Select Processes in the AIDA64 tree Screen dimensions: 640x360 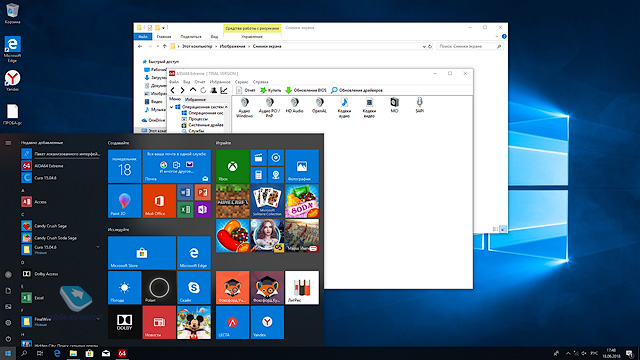[x=198, y=119]
